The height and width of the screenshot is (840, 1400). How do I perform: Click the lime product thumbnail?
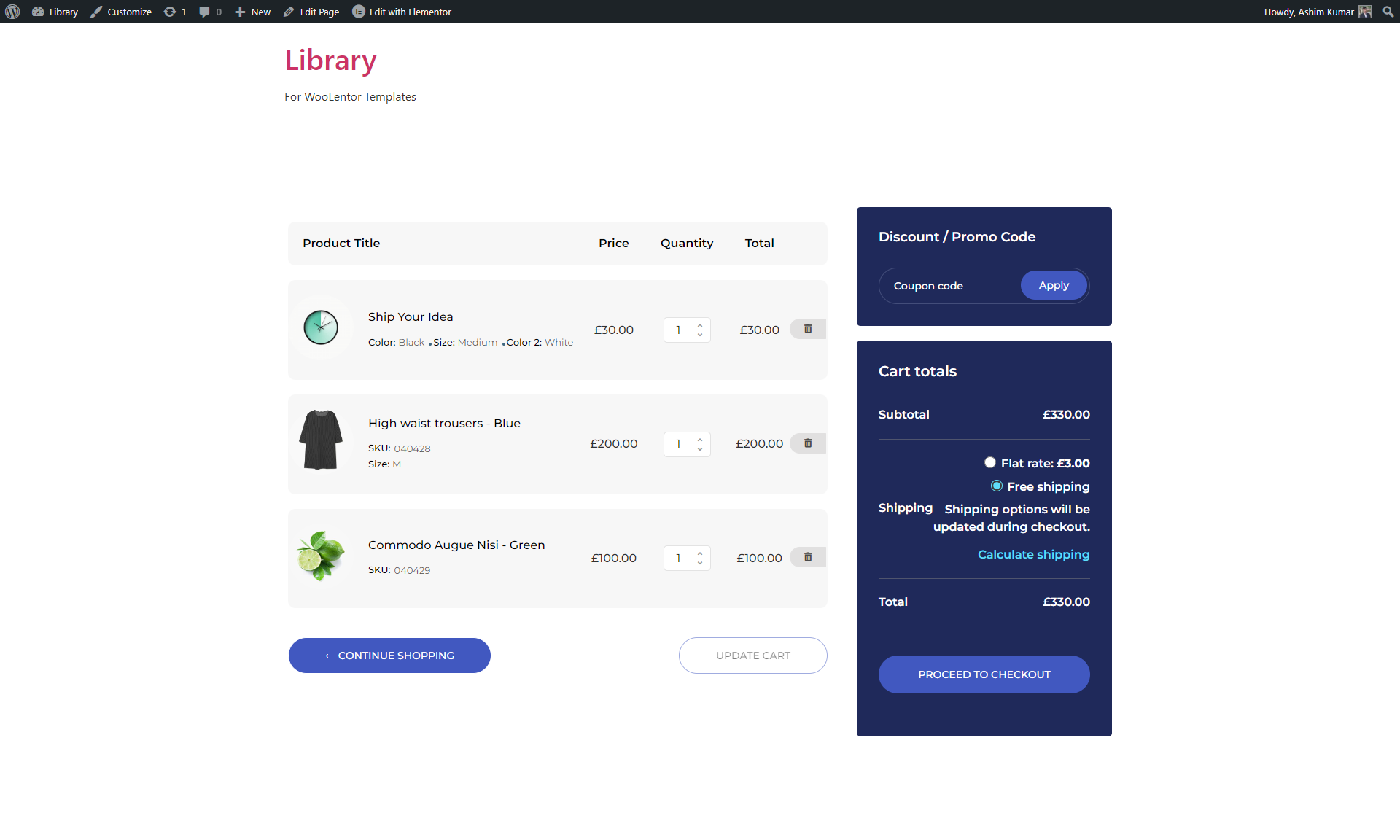coord(321,555)
